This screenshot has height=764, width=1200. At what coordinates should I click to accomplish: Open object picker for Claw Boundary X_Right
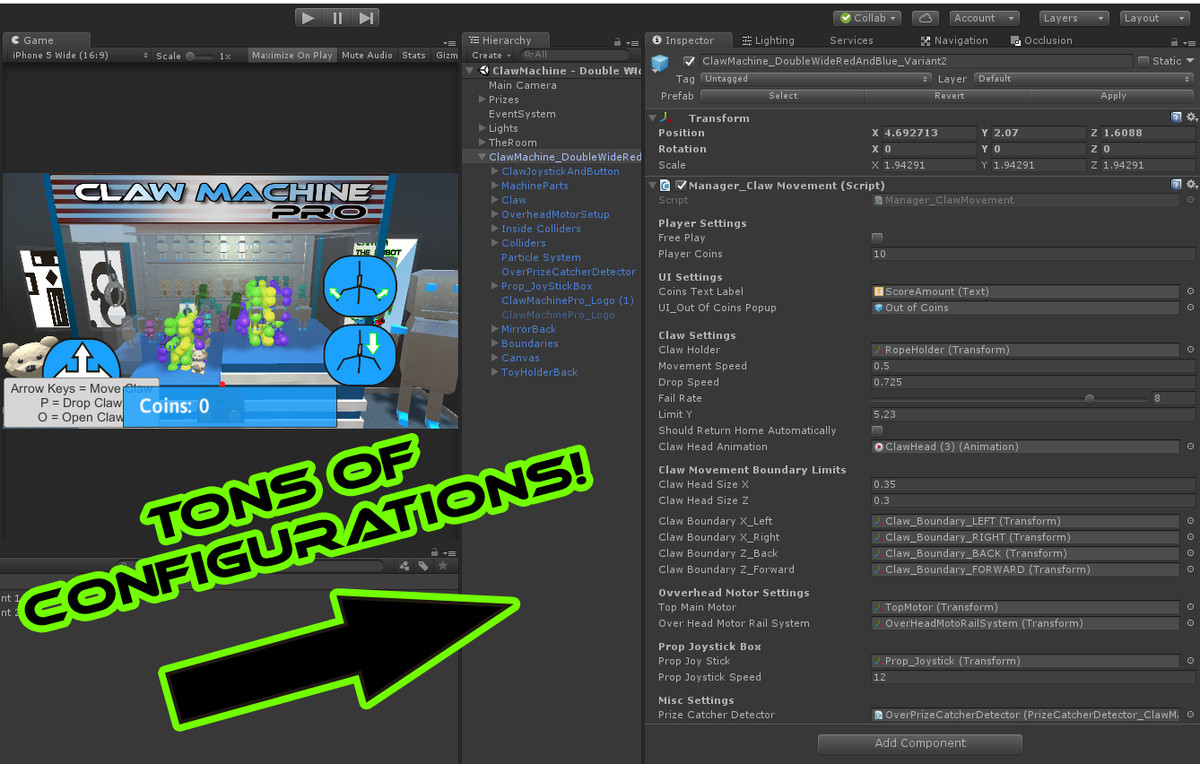click(x=1190, y=537)
